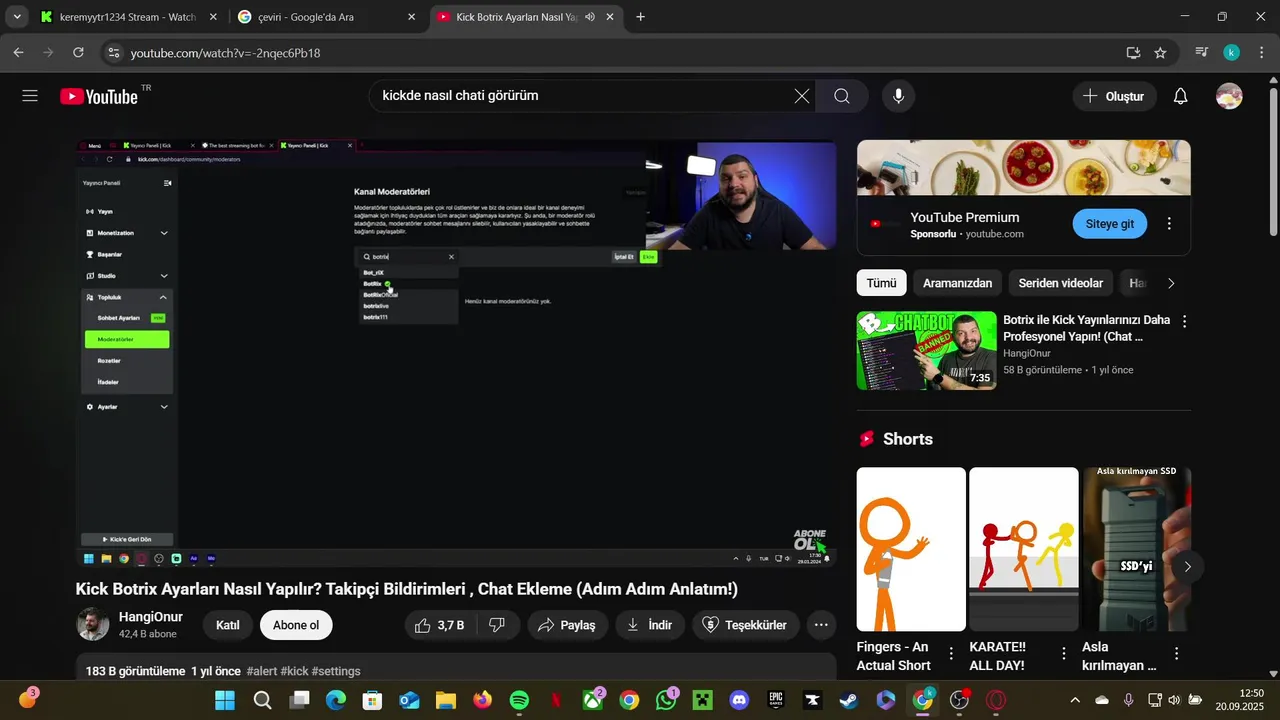Open the HangiOnur channel name link
Viewport: 1280px width, 720px height.
click(150, 617)
